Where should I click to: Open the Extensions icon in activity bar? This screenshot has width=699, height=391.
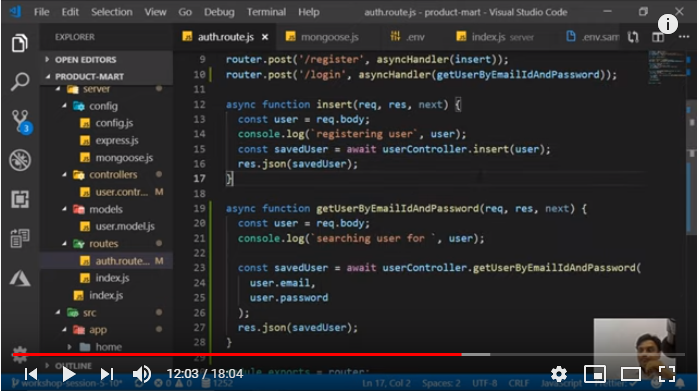[x=20, y=199]
